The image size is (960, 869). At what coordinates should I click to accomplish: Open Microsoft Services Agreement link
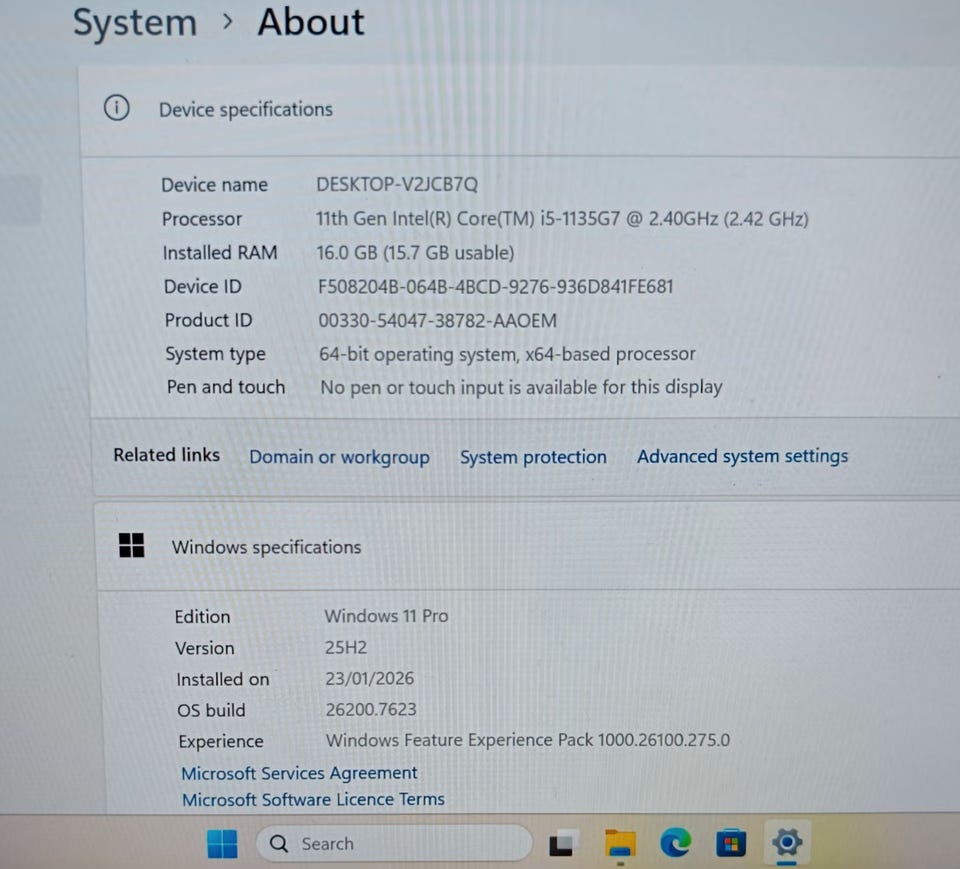299,773
